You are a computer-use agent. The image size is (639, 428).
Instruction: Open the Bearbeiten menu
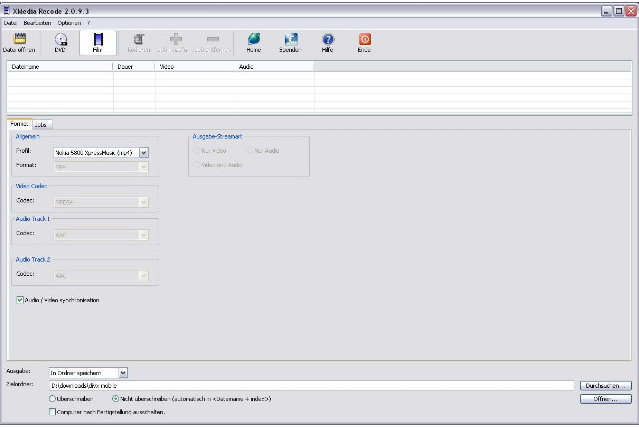[x=37, y=23]
